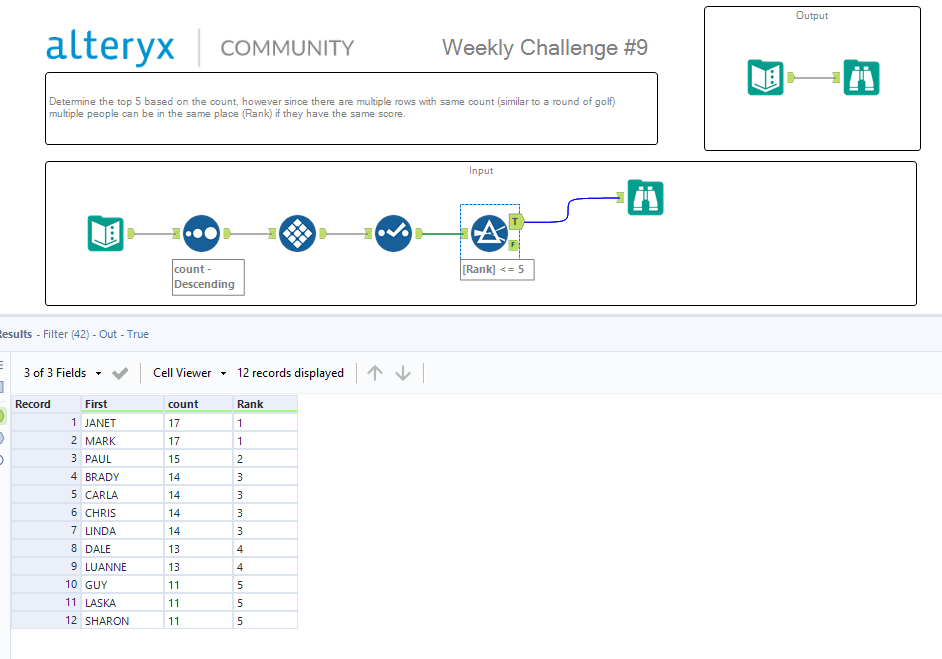942x659 pixels.
Task: Click the Tile tool icon
Action: click(x=297, y=233)
